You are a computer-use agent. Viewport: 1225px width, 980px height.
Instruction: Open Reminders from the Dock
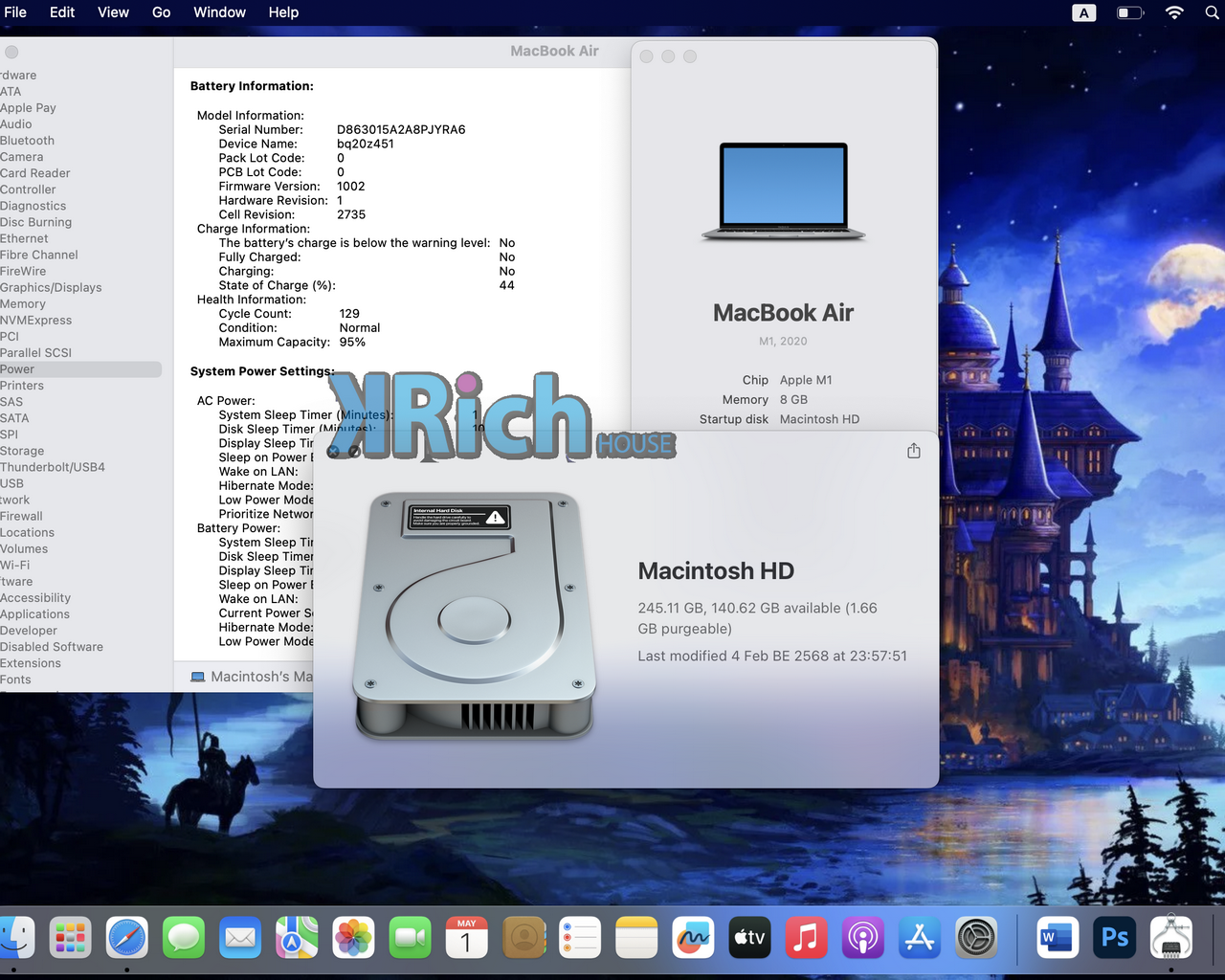tap(580, 938)
